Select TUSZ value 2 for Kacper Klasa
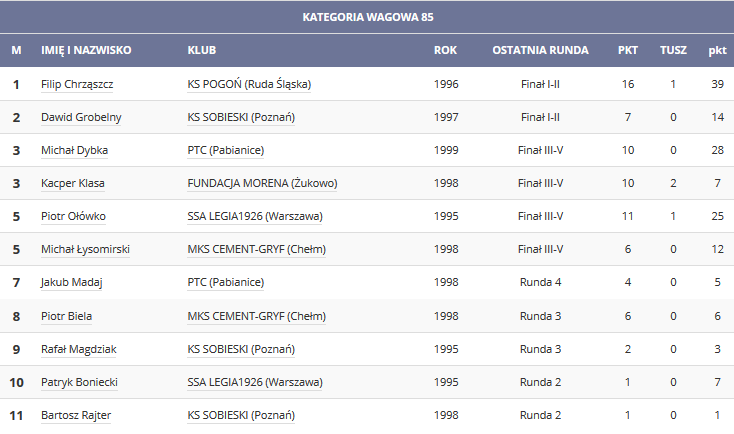The width and height of the screenshot is (734, 434). pyautogui.click(x=673, y=183)
